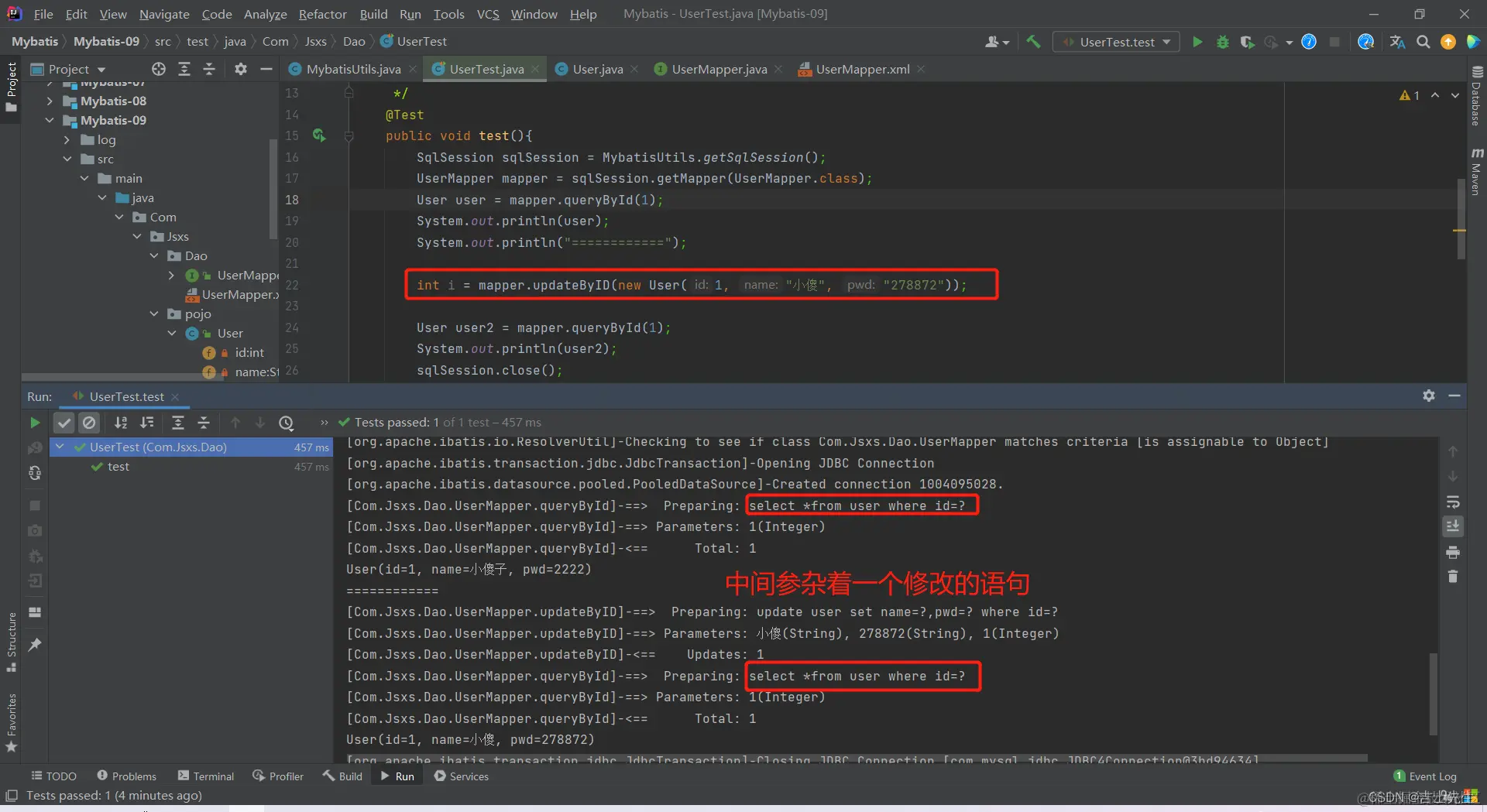Open the Services tool window
This screenshot has width=1487, height=812.
coord(462,776)
